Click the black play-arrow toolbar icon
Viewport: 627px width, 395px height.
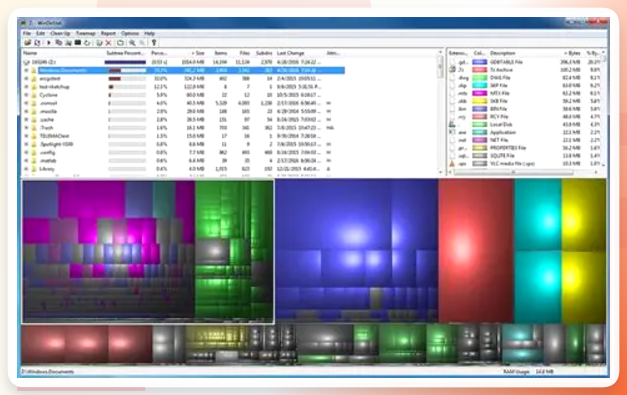[49, 43]
